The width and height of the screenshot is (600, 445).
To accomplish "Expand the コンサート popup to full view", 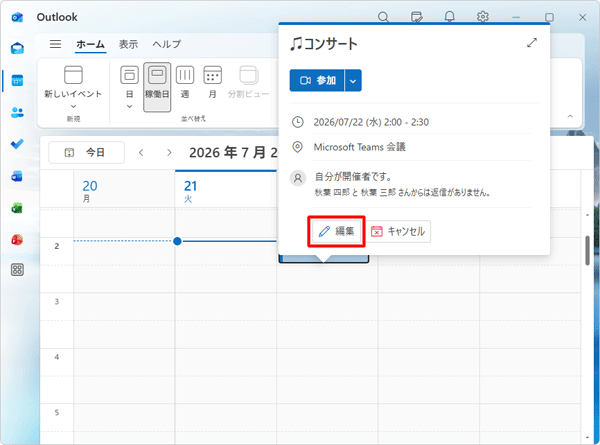I will [532, 43].
